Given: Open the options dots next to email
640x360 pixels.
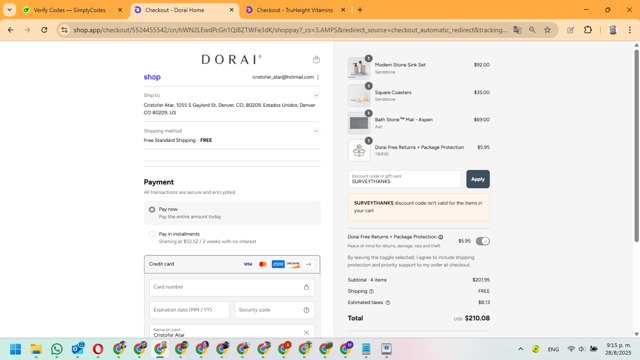Looking at the screenshot, I should pos(318,77).
